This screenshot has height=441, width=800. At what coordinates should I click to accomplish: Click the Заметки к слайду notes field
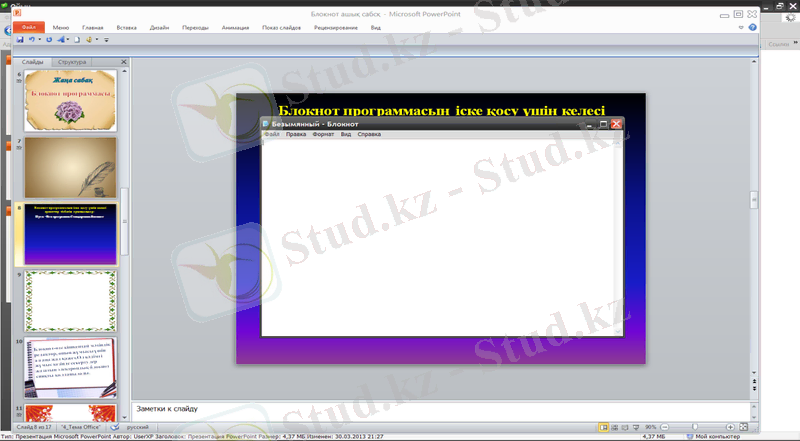pos(440,409)
